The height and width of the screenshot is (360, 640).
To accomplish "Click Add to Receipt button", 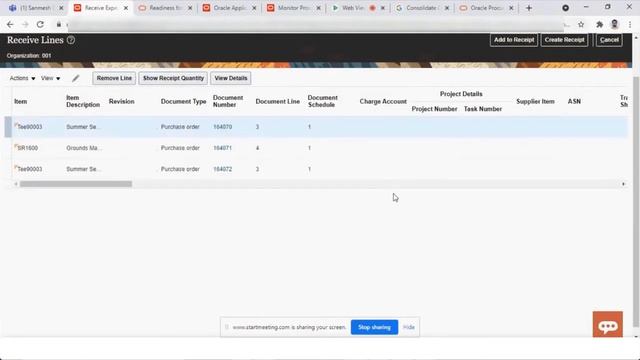I will (x=514, y=40).
